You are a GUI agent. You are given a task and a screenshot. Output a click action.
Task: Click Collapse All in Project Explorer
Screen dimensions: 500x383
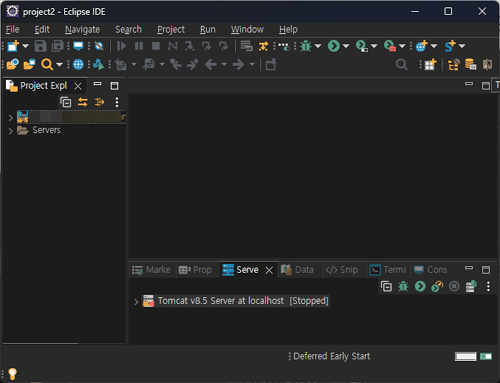pos(66,102)
